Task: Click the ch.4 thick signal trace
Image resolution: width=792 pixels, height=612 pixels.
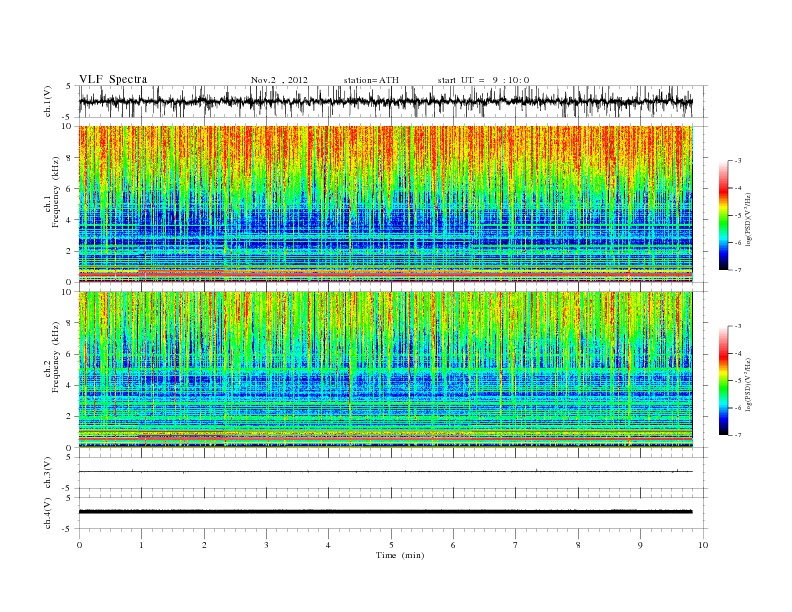Action: coord(386,512)
